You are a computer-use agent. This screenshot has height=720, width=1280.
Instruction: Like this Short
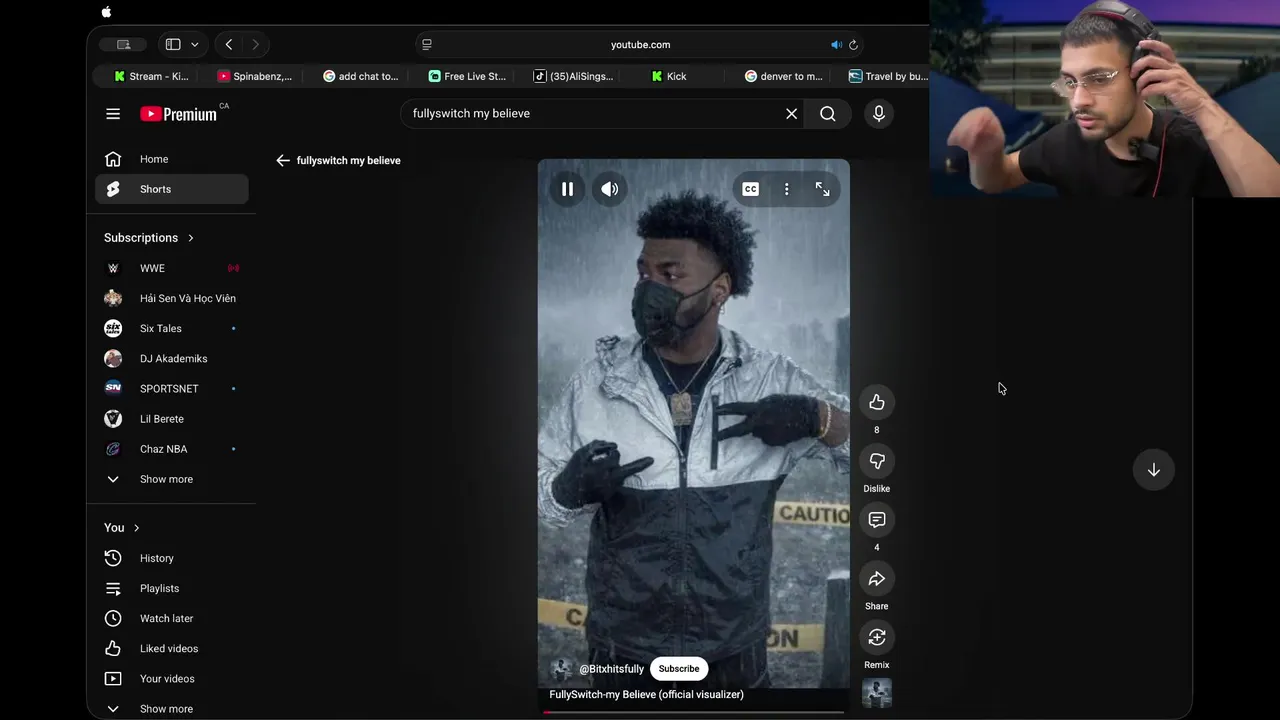click(x=877, y=402)
